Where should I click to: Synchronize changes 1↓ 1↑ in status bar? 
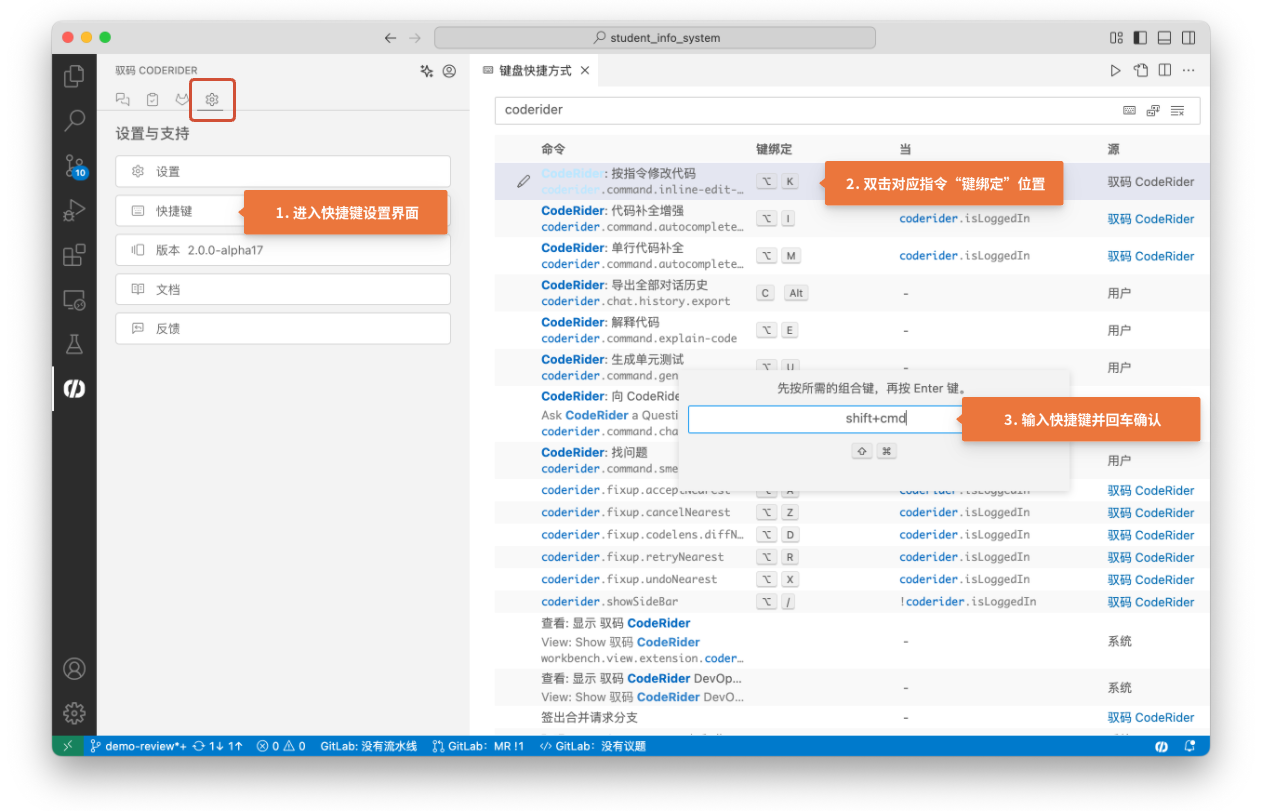click(218, 746)
